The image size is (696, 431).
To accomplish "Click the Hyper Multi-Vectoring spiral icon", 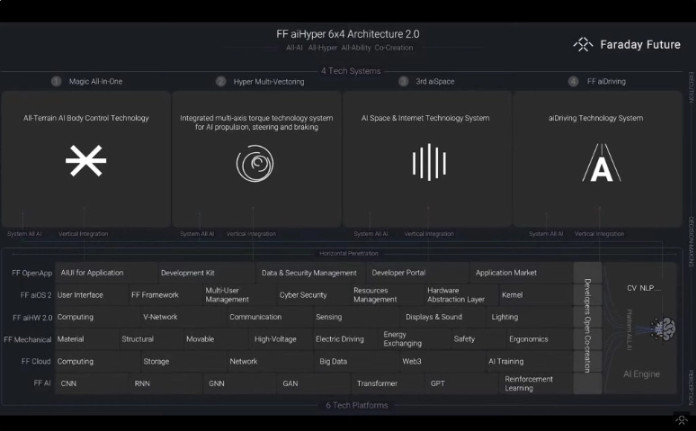I will tap(255, 163).
